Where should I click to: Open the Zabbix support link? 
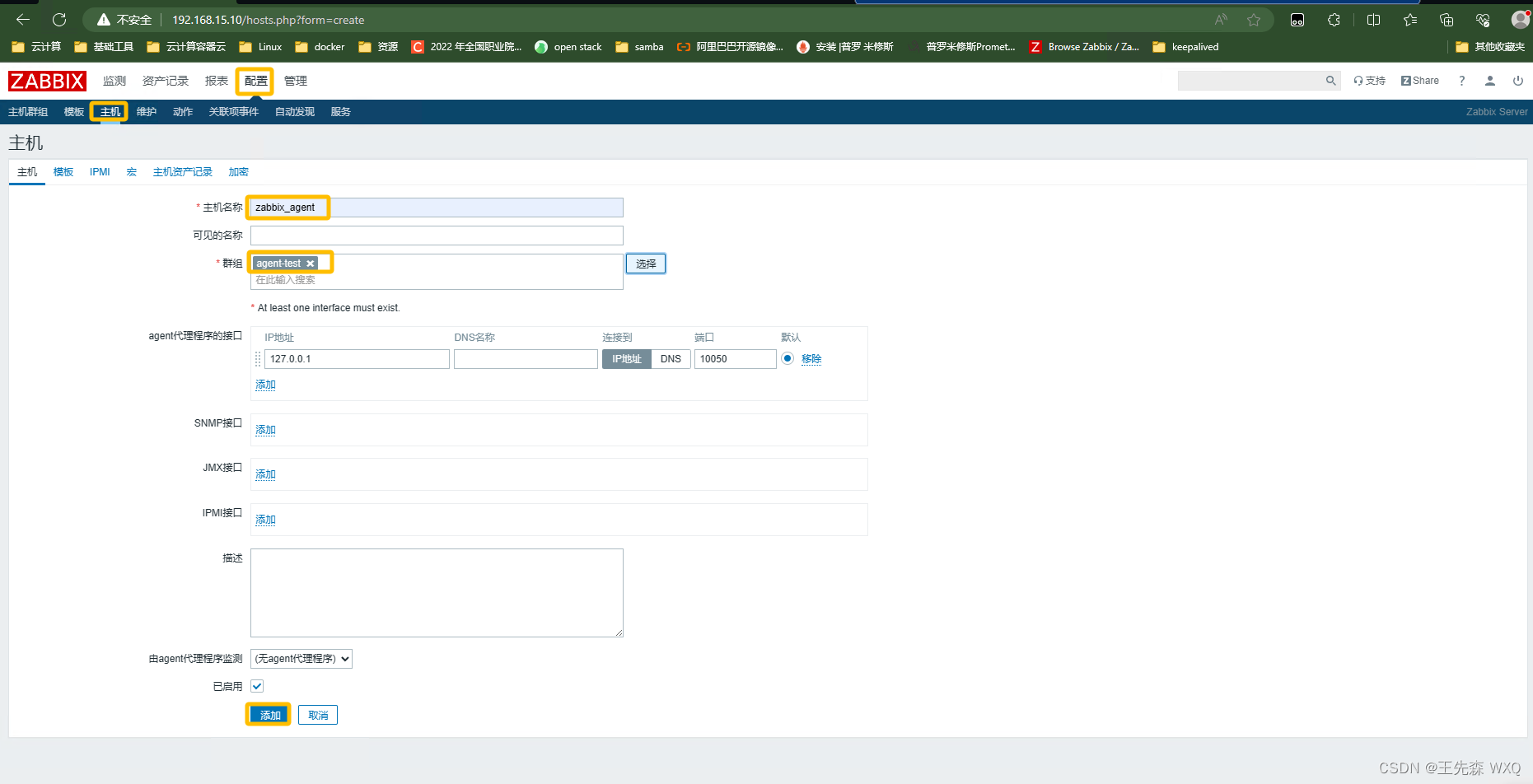pos(1369,81)
